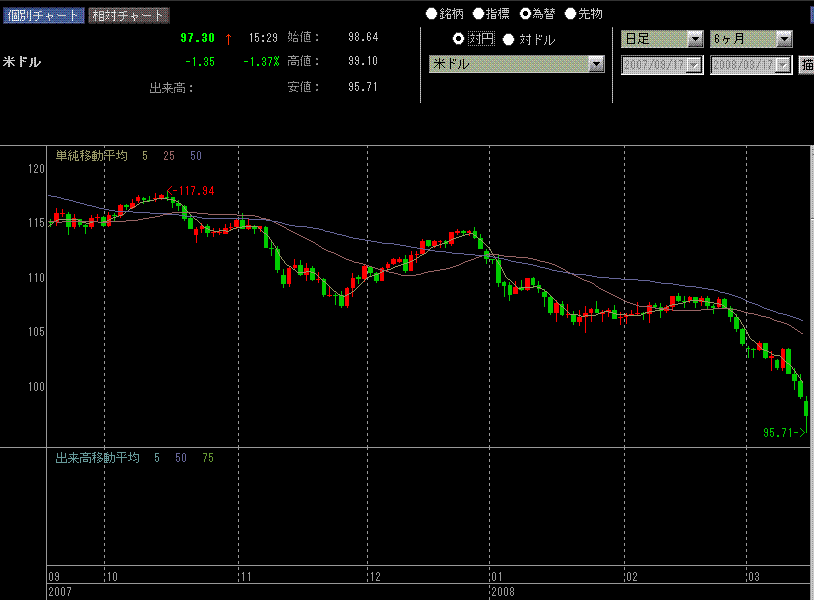
Task: Switch to the 個別チャート tab
Action: pyautogui.click(x=43, y=15)
